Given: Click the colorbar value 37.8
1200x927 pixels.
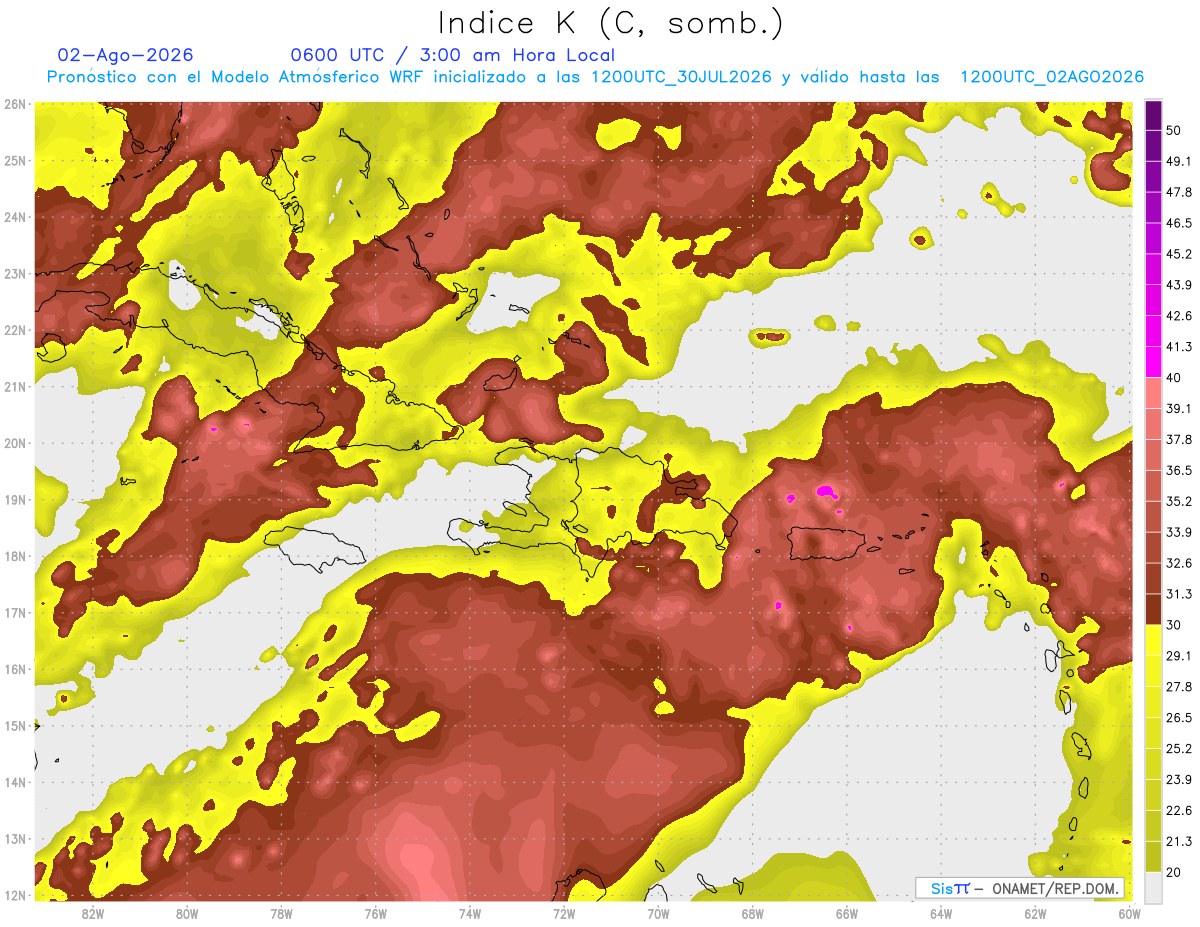Looking at the screenshot, I should coord(1179,439).
